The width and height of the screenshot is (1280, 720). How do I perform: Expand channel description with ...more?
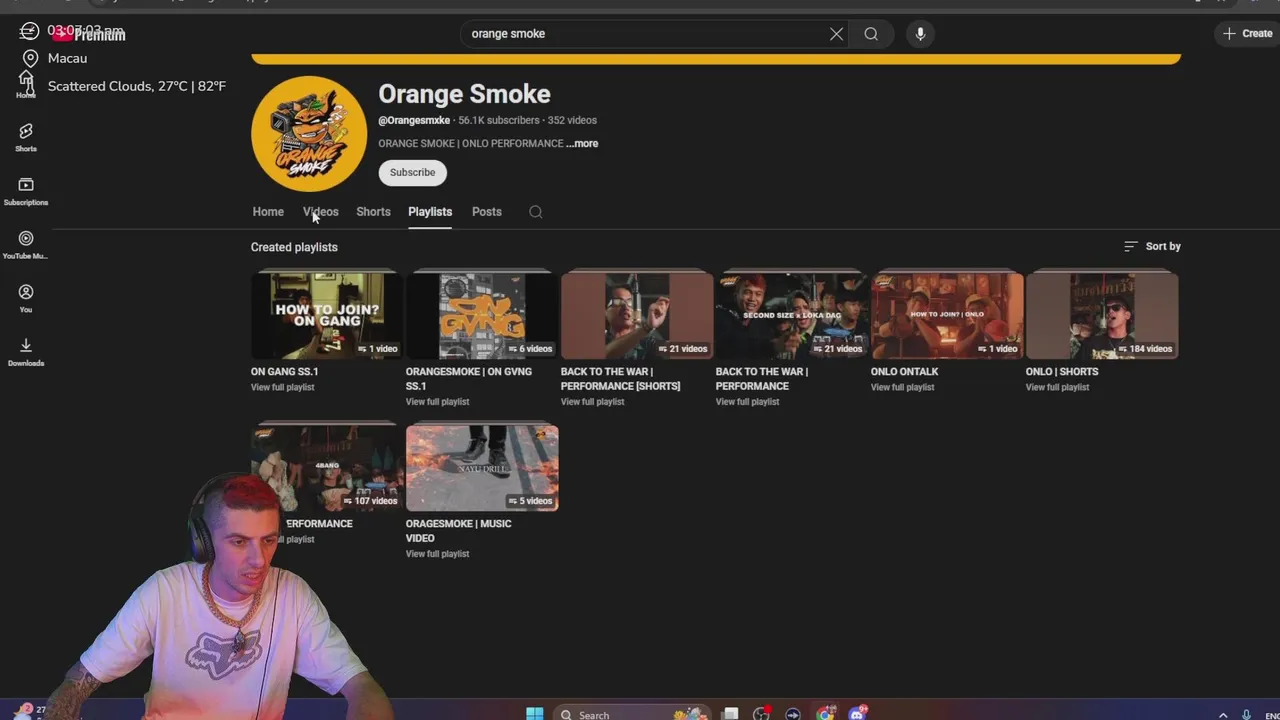coord(582,144)
